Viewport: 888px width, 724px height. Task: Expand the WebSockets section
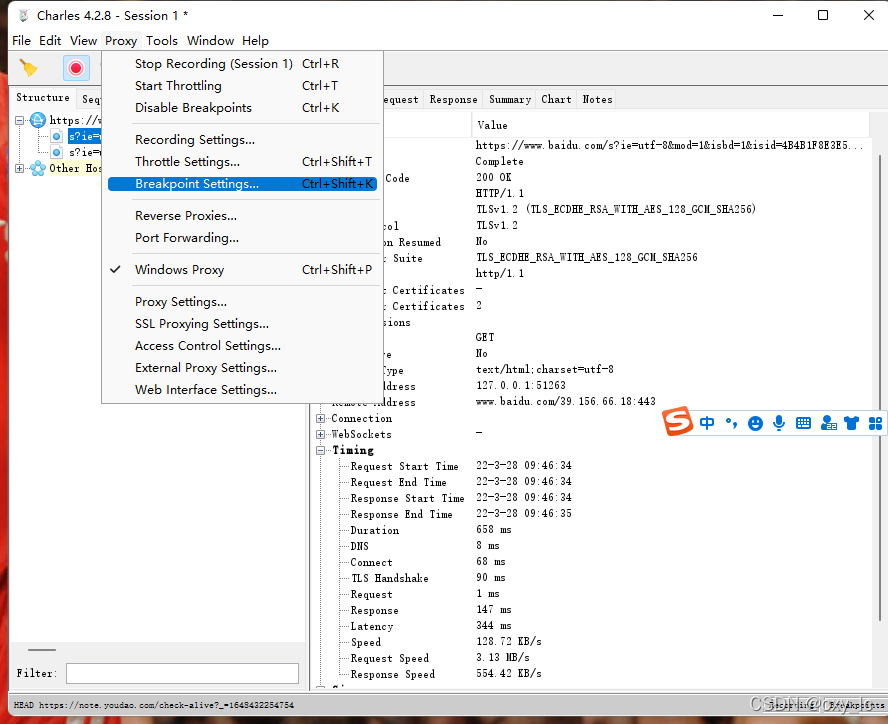pyautogui.click(x=321, y=434)
